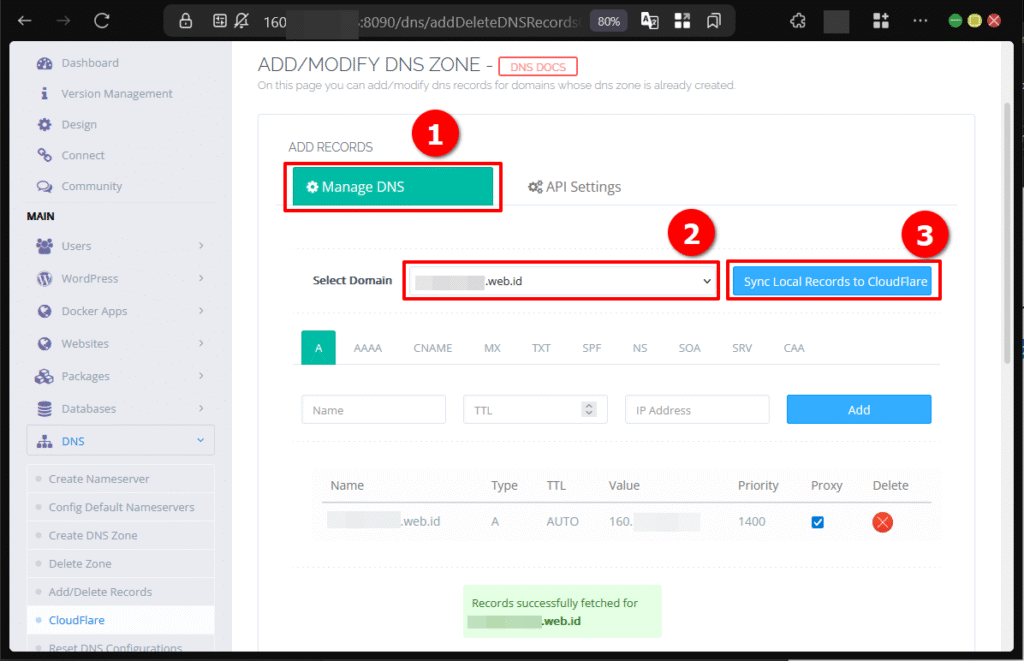
Task: Open the DNS DOCS link
Action: coord(537,66)
